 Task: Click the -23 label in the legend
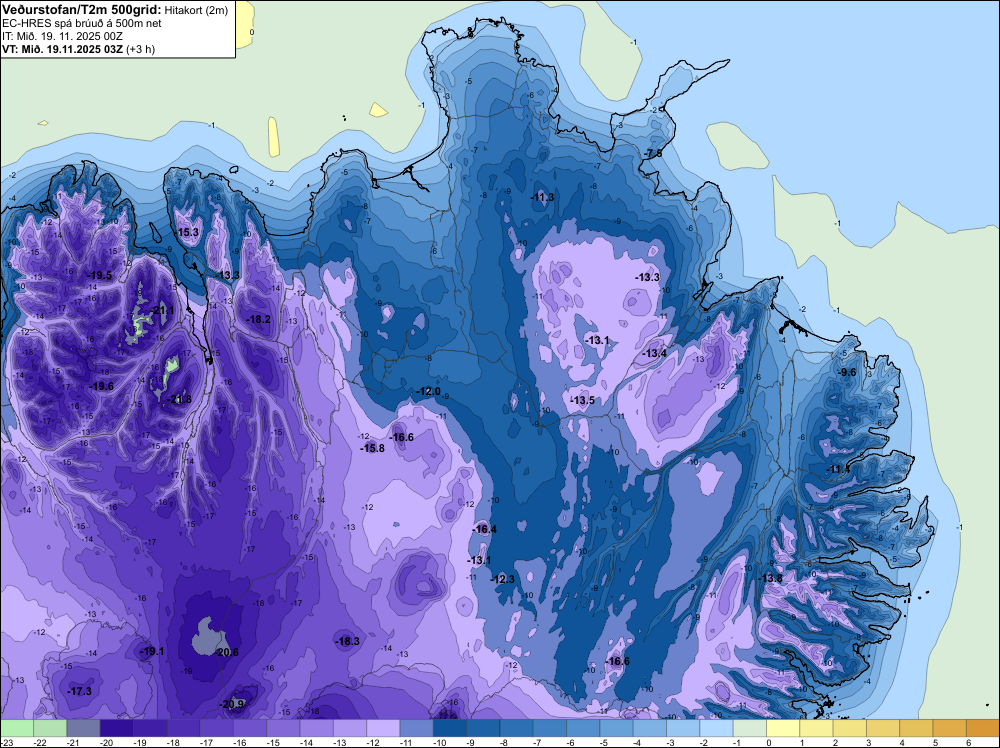pyautogui.click(x=6, y=743)
